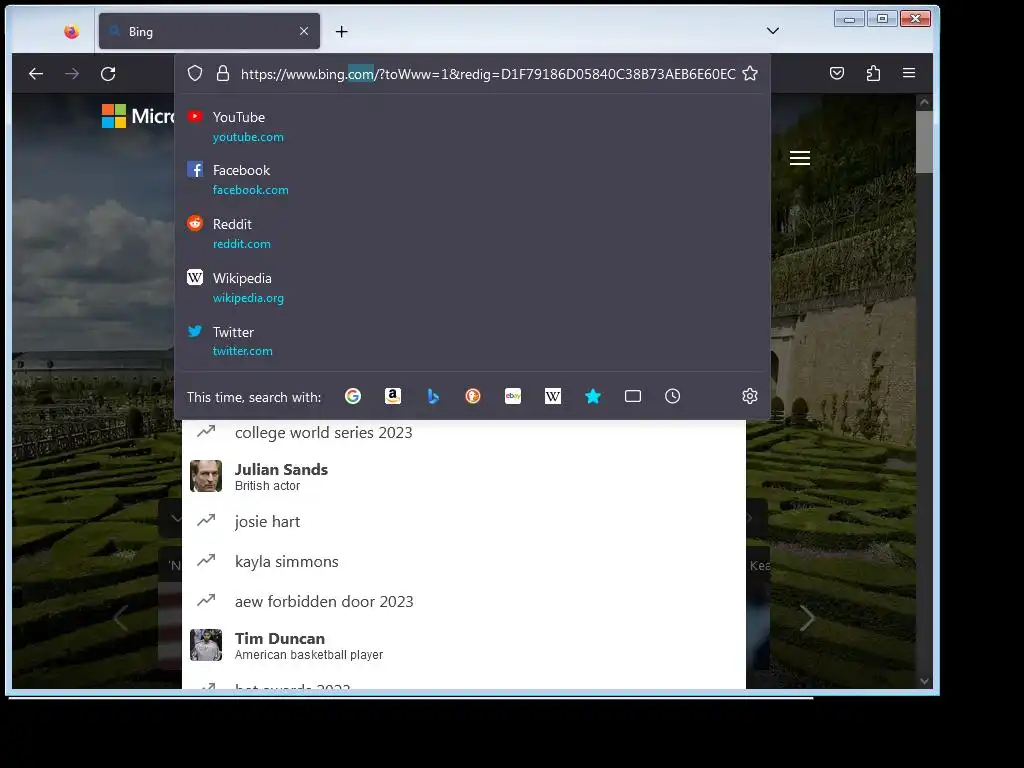1024x768 pixels.
Task: Choose Reddit suggestion in dropdown
Action: click(475, 233)
